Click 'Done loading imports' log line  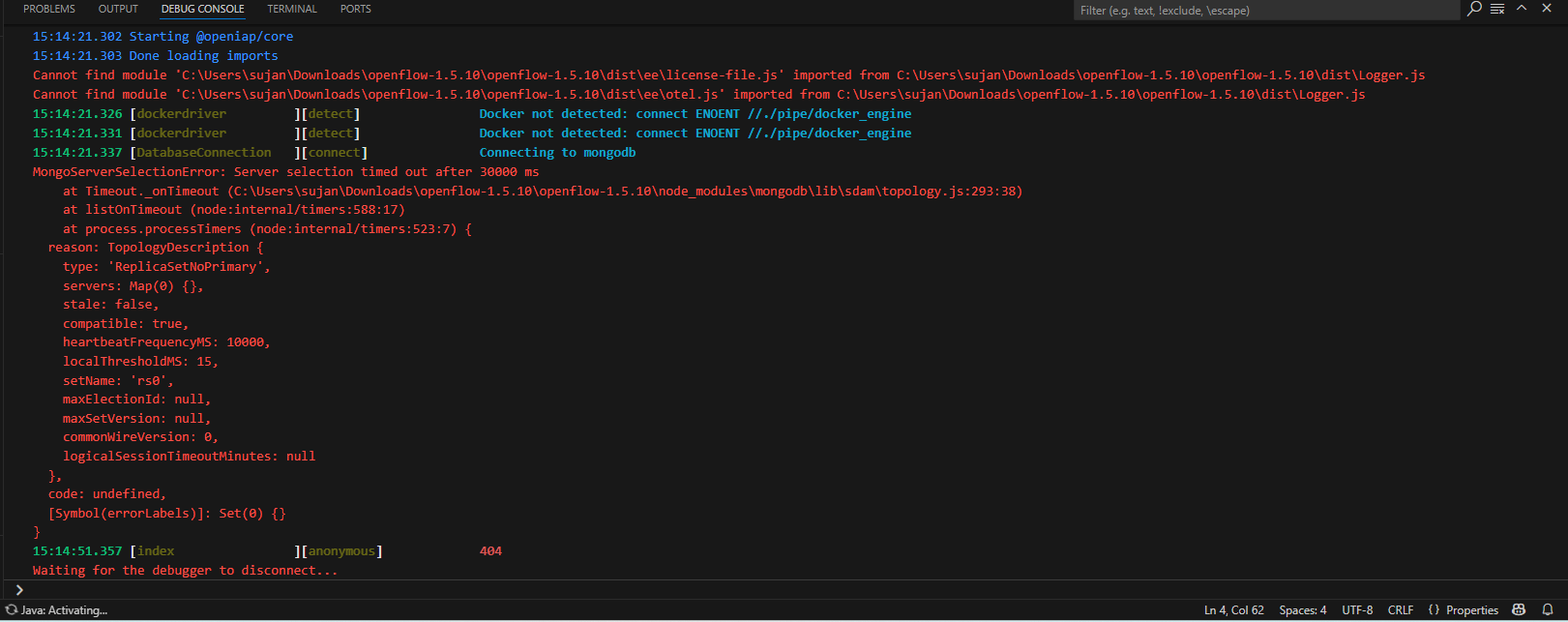tap(155, 56)
